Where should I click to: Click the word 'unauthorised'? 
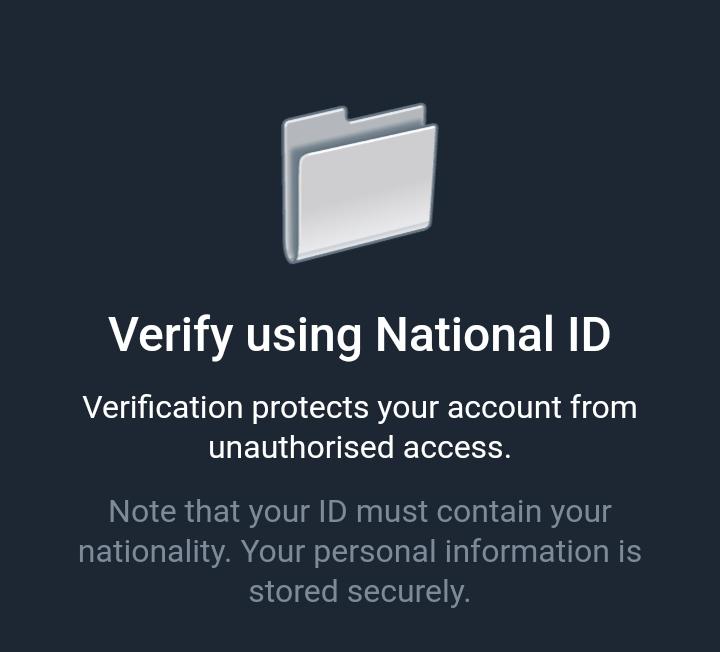click(x=301, y=447)
